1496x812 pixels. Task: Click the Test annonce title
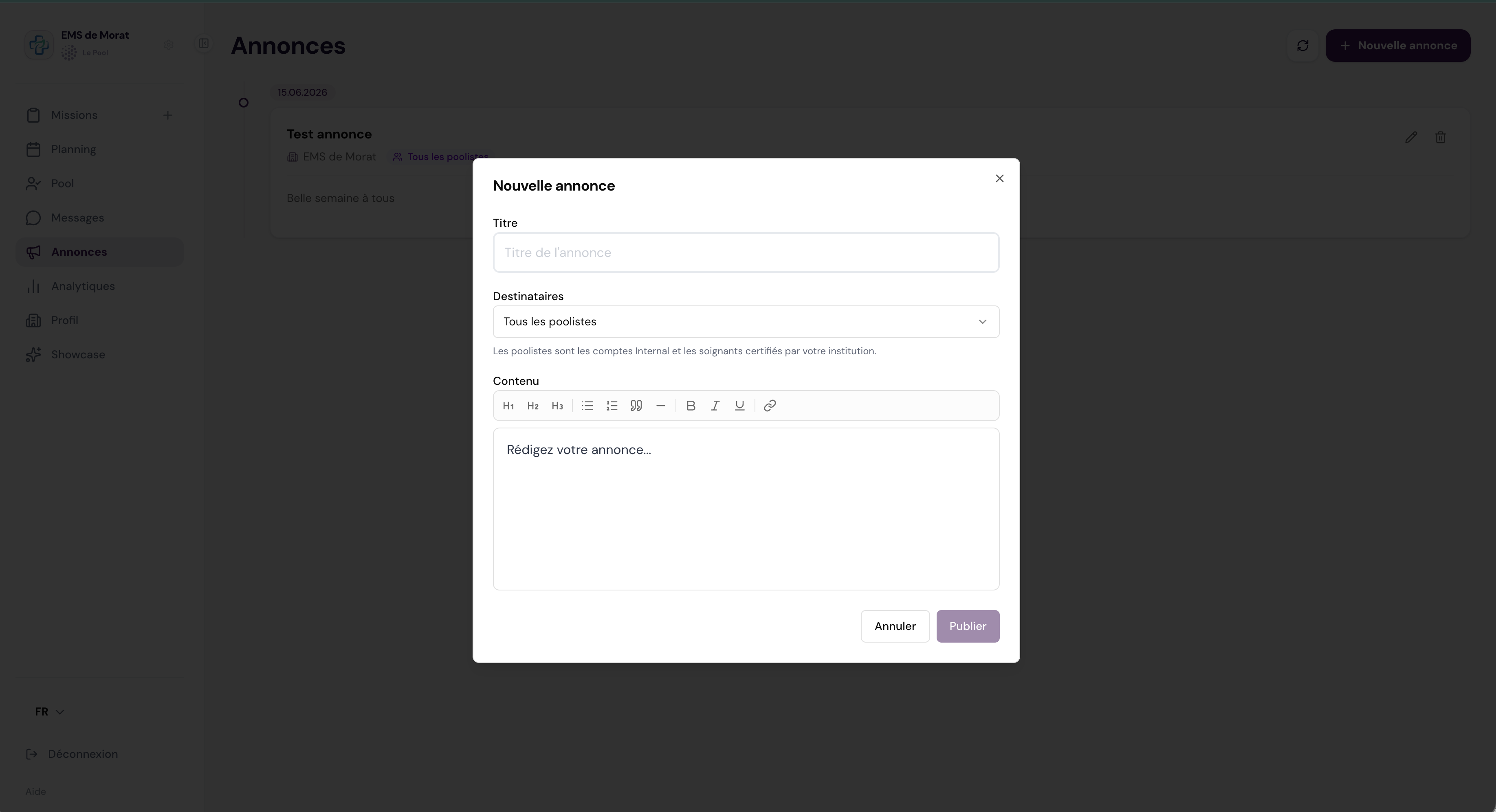[329, 134]
